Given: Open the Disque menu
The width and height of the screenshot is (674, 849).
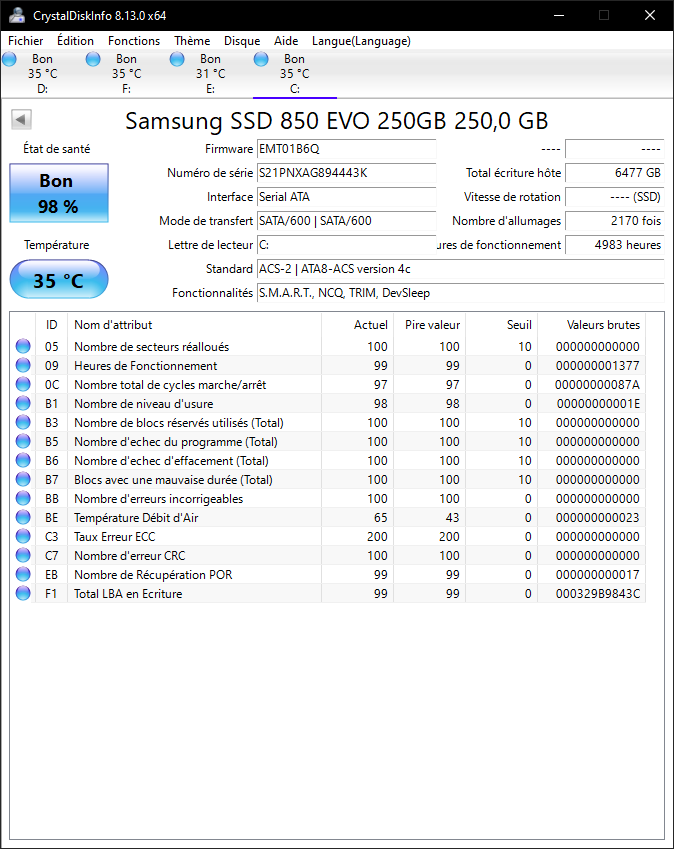Looking at the screenshot, I should pyautogui.click(x=242, y=41).
